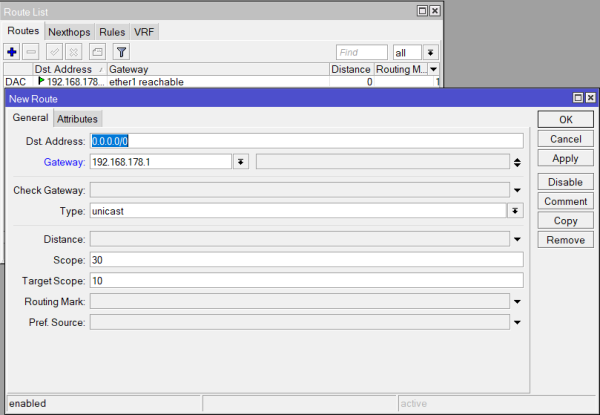Open the VRF tab
The image size is (600, 415).
coord(145,32)
